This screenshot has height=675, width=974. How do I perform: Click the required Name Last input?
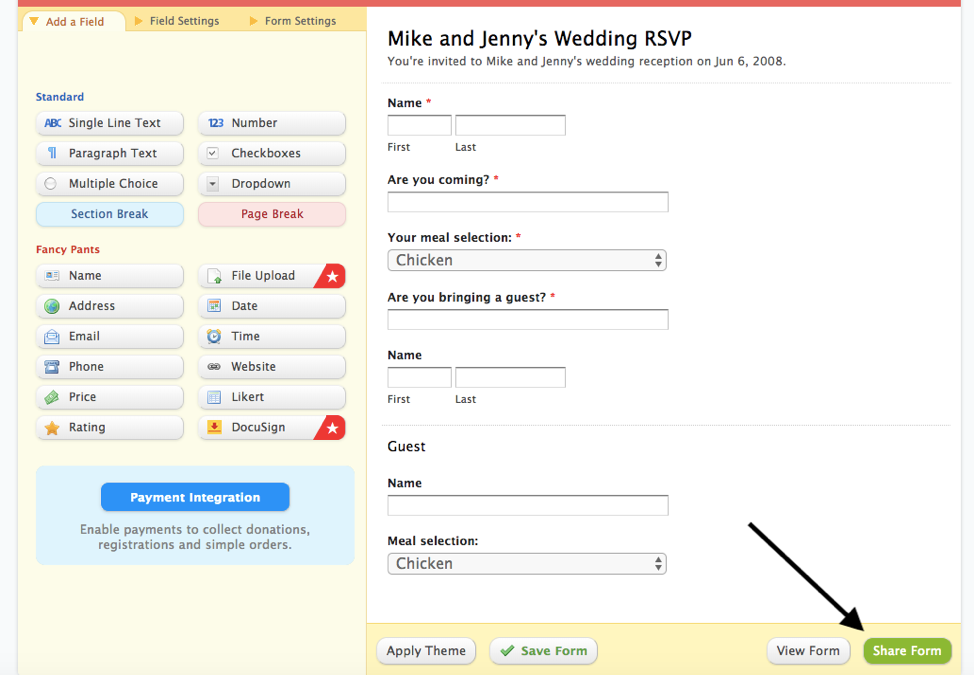click(x=510, y=125)
